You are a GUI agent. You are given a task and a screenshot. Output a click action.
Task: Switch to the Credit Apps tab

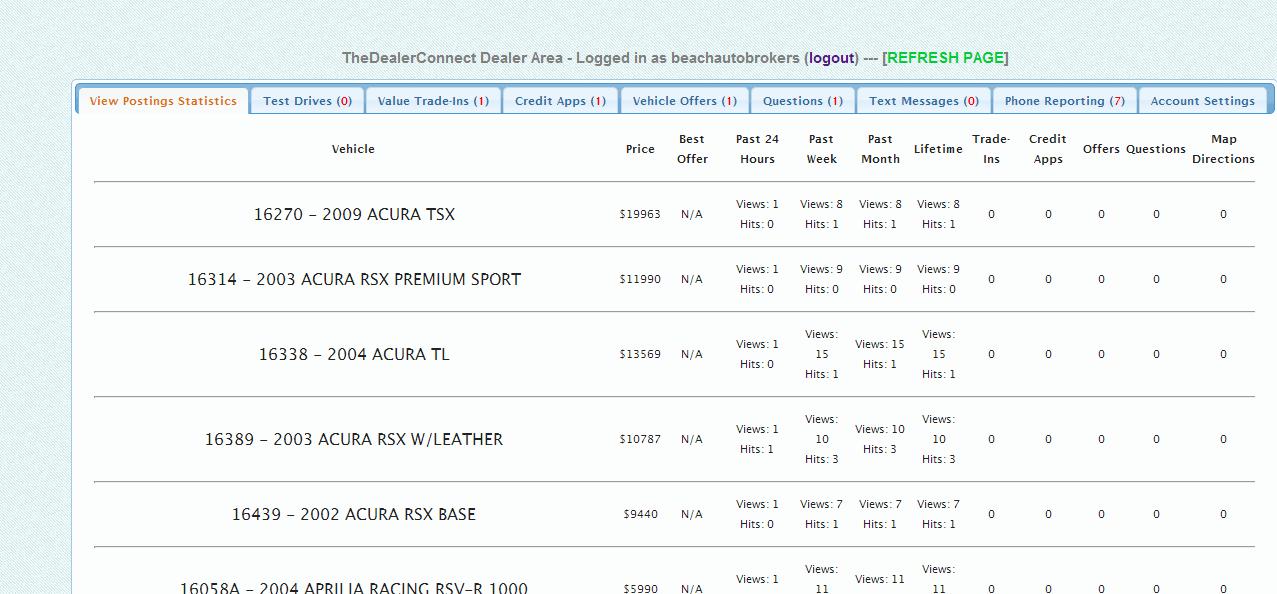pyautogui.click(x=560, y=101)
